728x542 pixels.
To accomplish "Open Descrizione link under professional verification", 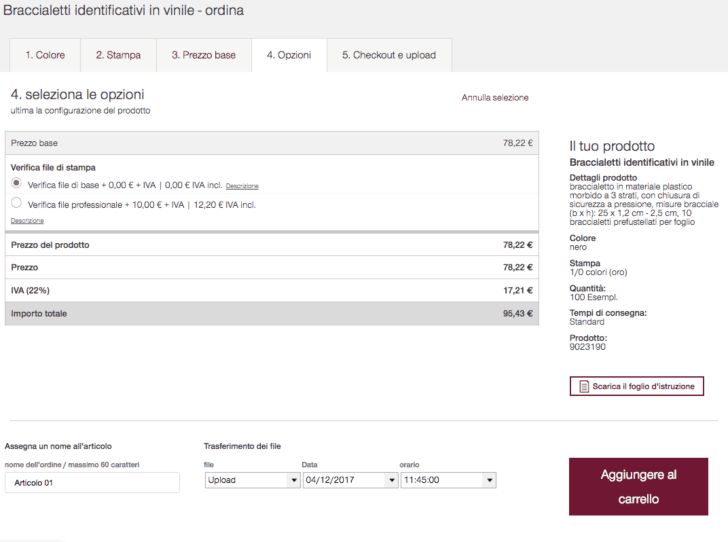I will [x=27, y=221].
